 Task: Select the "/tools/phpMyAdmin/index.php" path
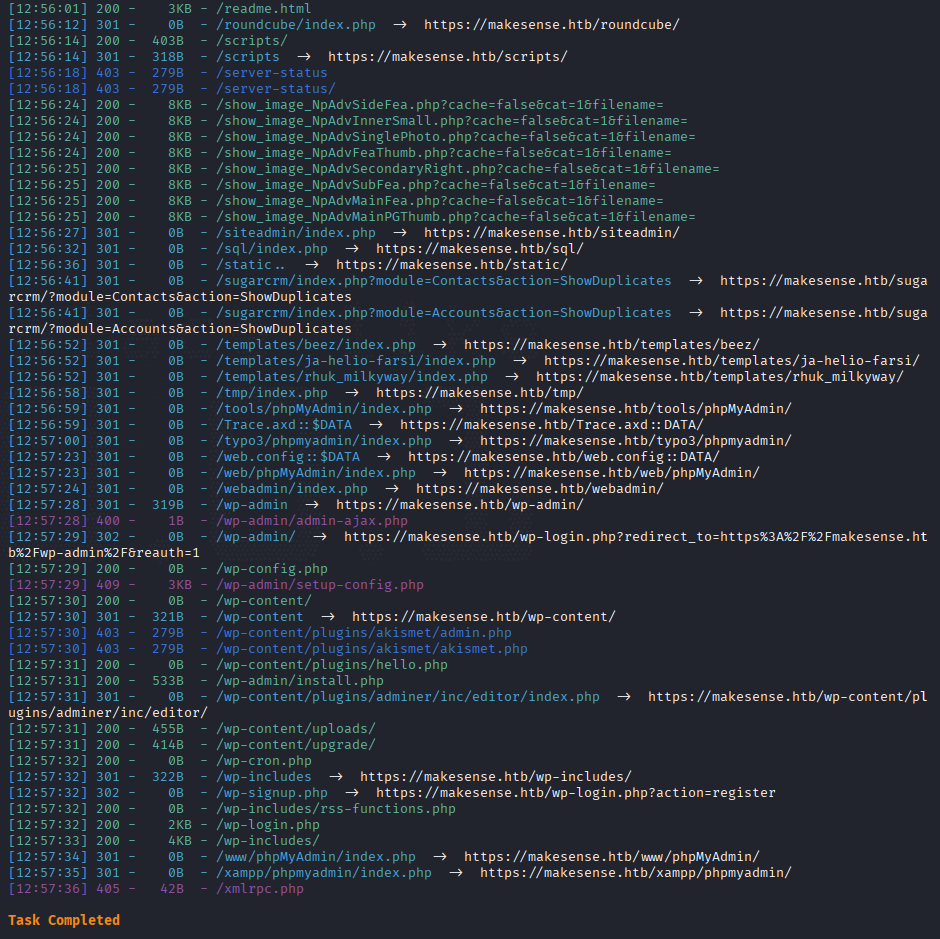click(324, 409)
